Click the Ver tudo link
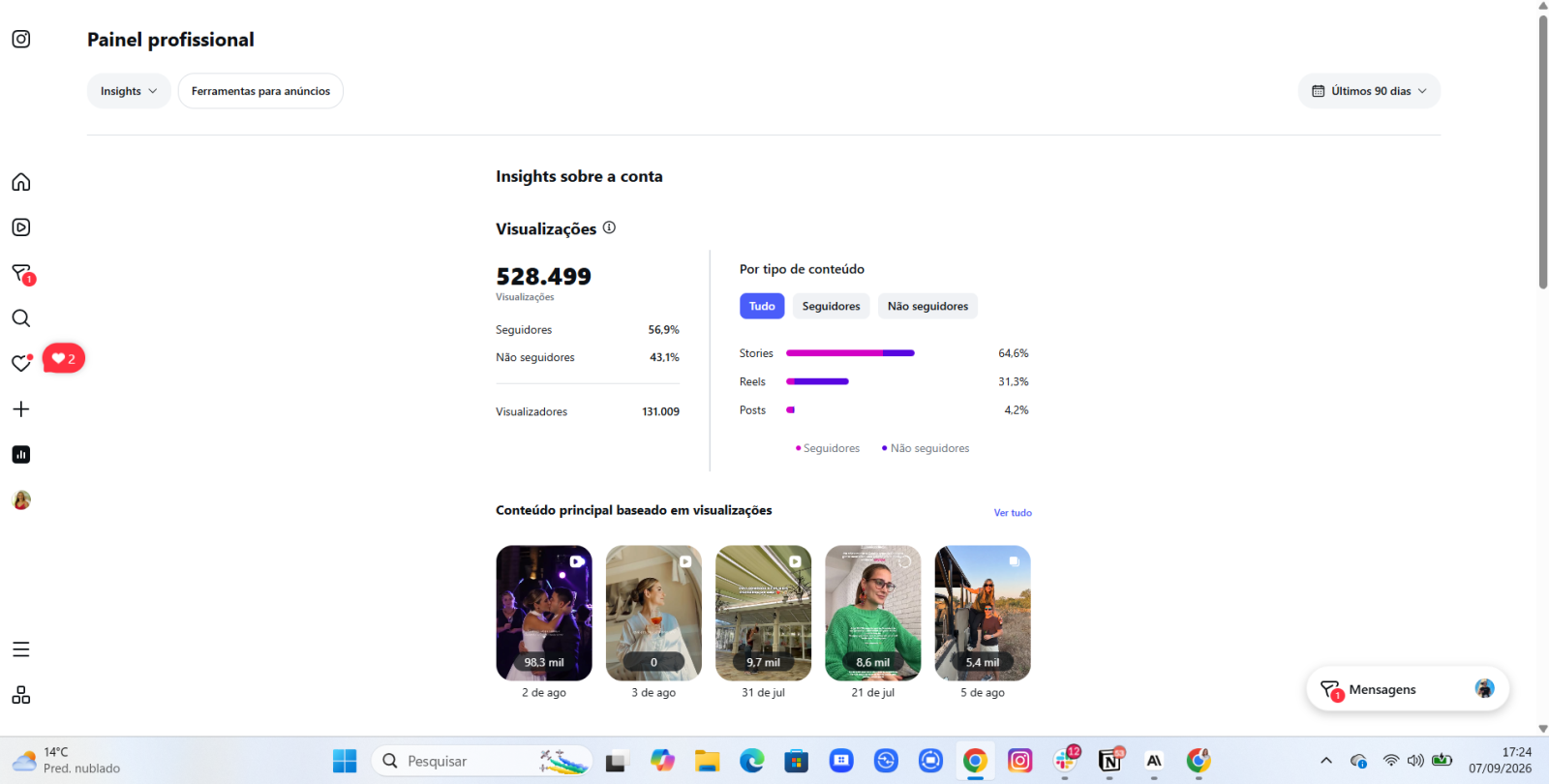1549x784 pixels. [x=1013, y=513]
